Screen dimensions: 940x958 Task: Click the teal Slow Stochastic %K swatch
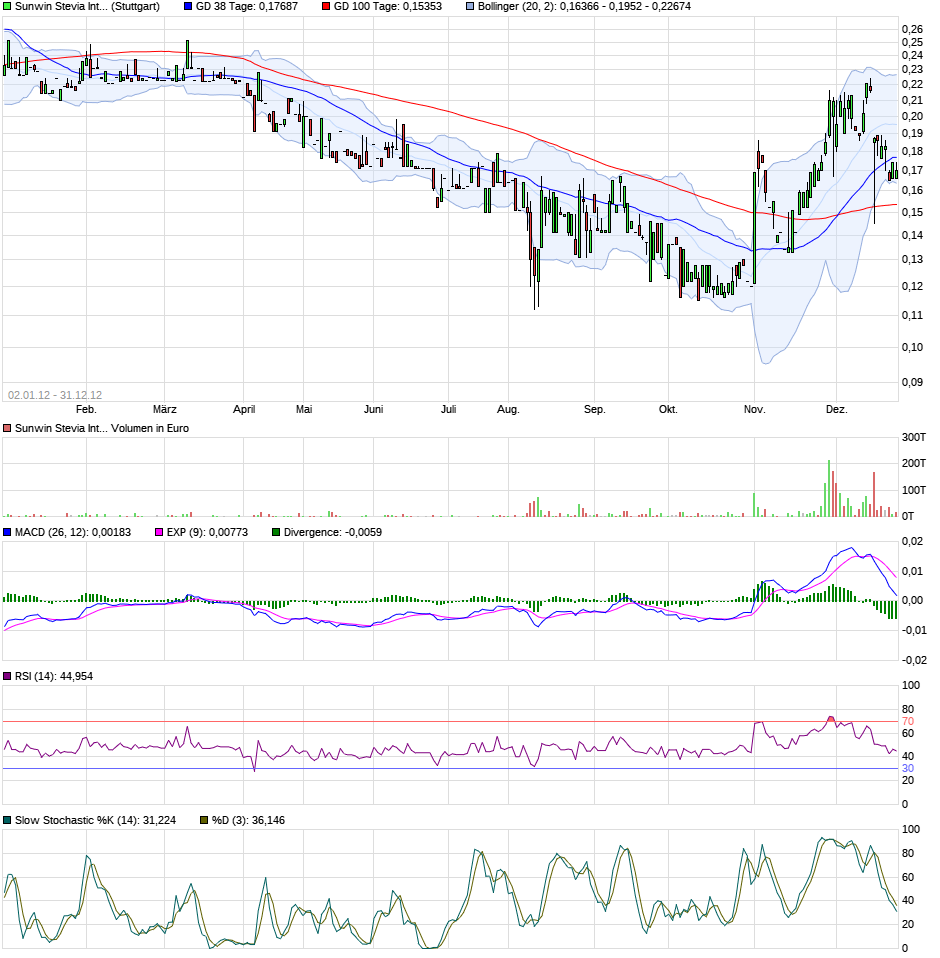pyautogui.click(x=7, y=821)
